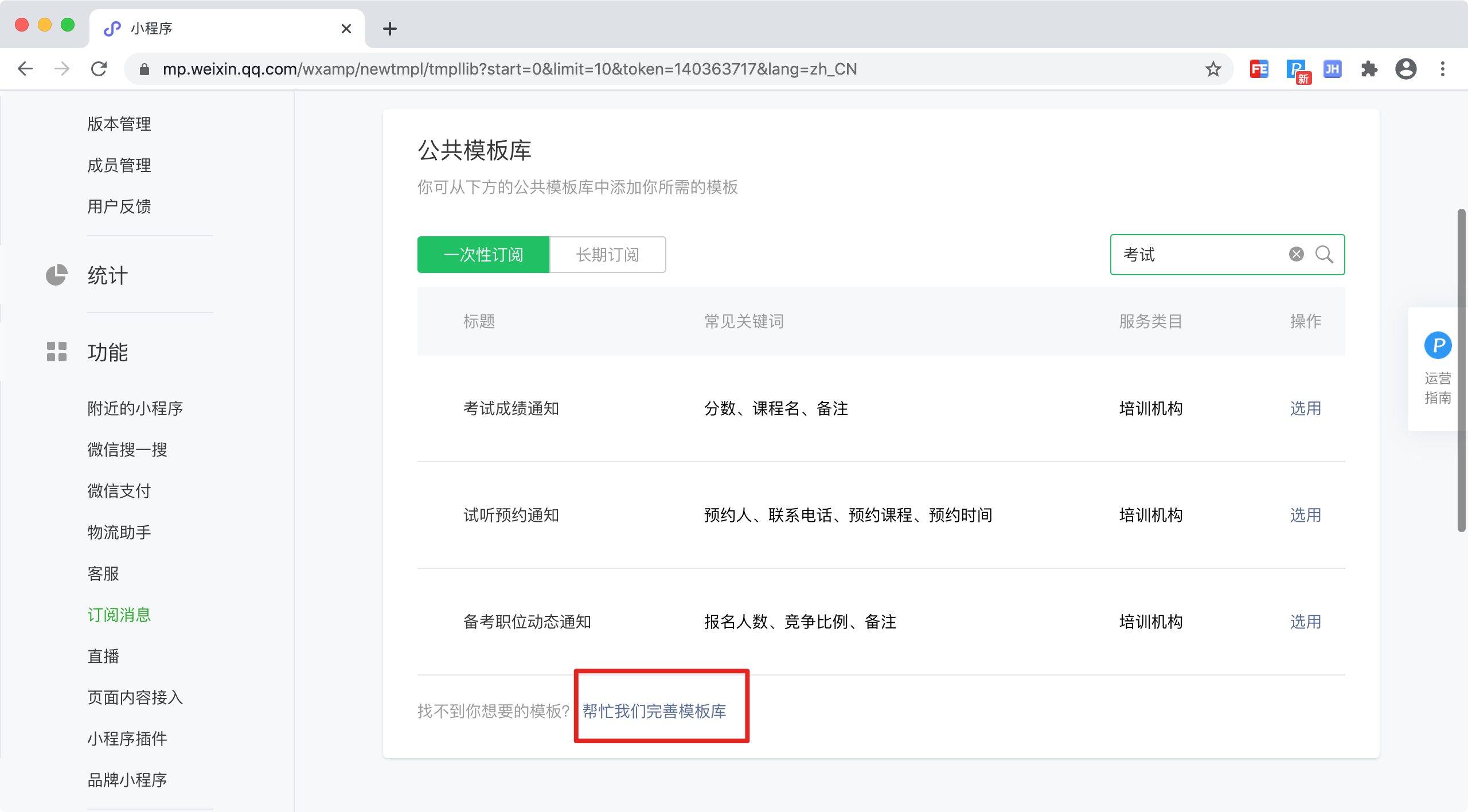Click the search magnifier icon
Viewport: 1468px width, 812px height.
[x=1324, y=254]
